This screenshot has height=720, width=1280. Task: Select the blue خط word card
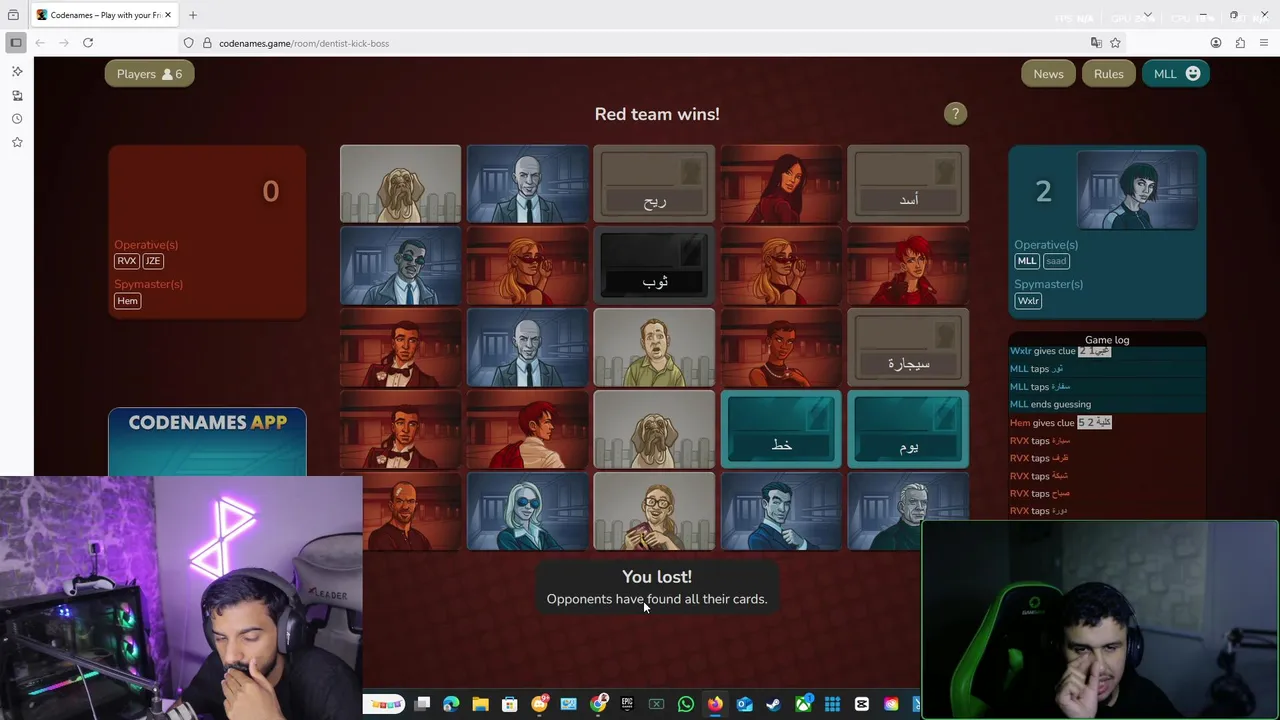[x=781, y=430]
